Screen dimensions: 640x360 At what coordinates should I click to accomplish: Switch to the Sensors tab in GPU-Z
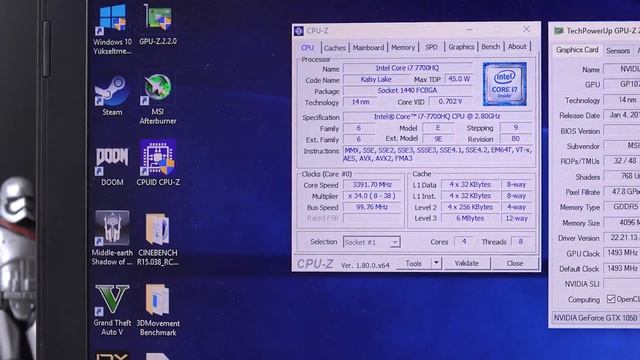[x=618, y=51]
